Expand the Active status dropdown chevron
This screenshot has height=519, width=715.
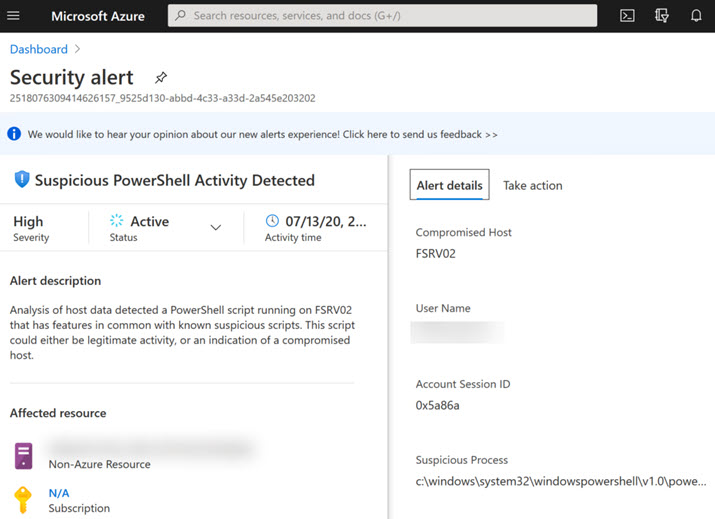tap(216, 227)
